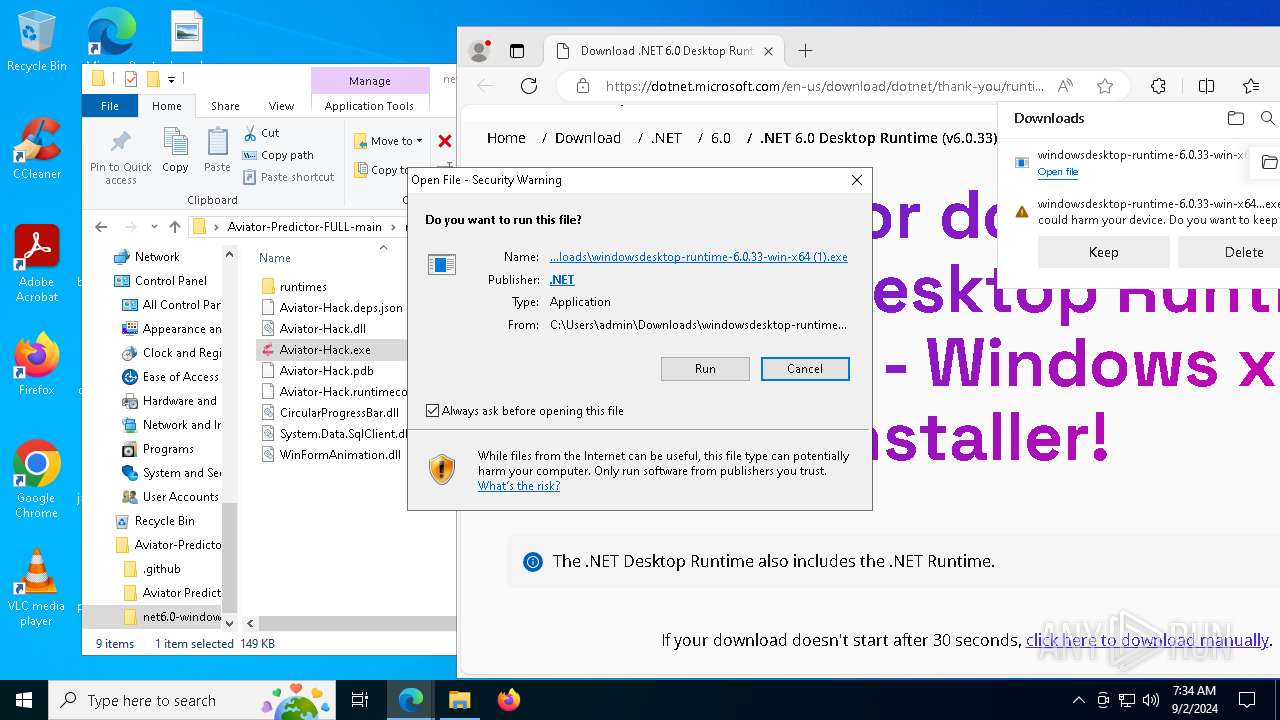The image size is (1280, 720).
Task: Open Edge tab actions menu
Action: pyautogui.click(x=517, y=51)
